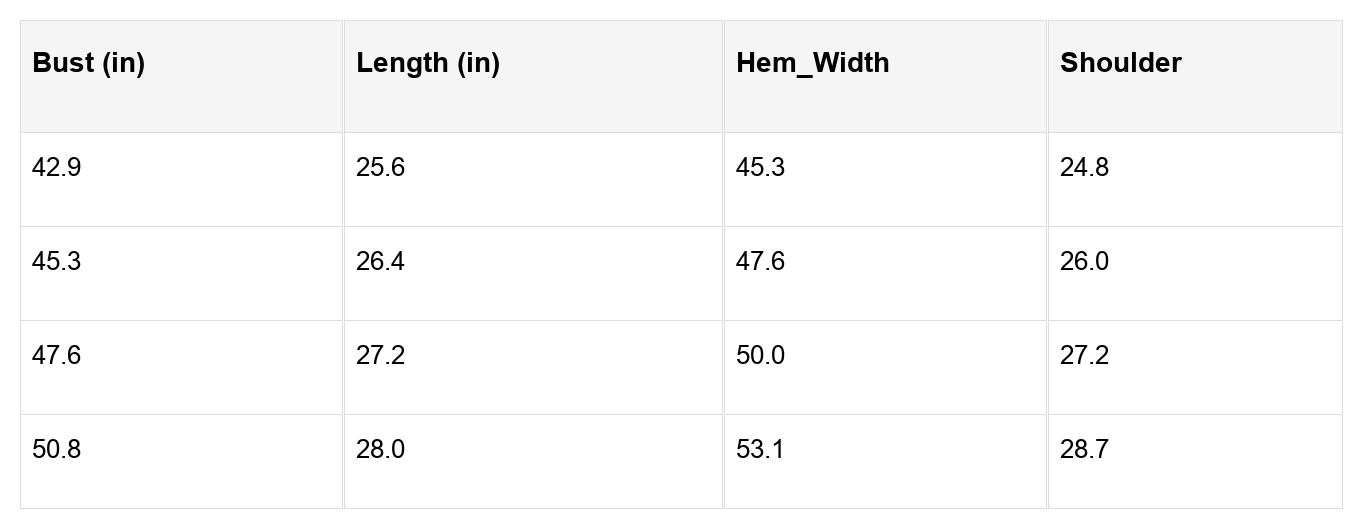
Task: Click the shoulder value 24.8 cell
Action: 1084,168
